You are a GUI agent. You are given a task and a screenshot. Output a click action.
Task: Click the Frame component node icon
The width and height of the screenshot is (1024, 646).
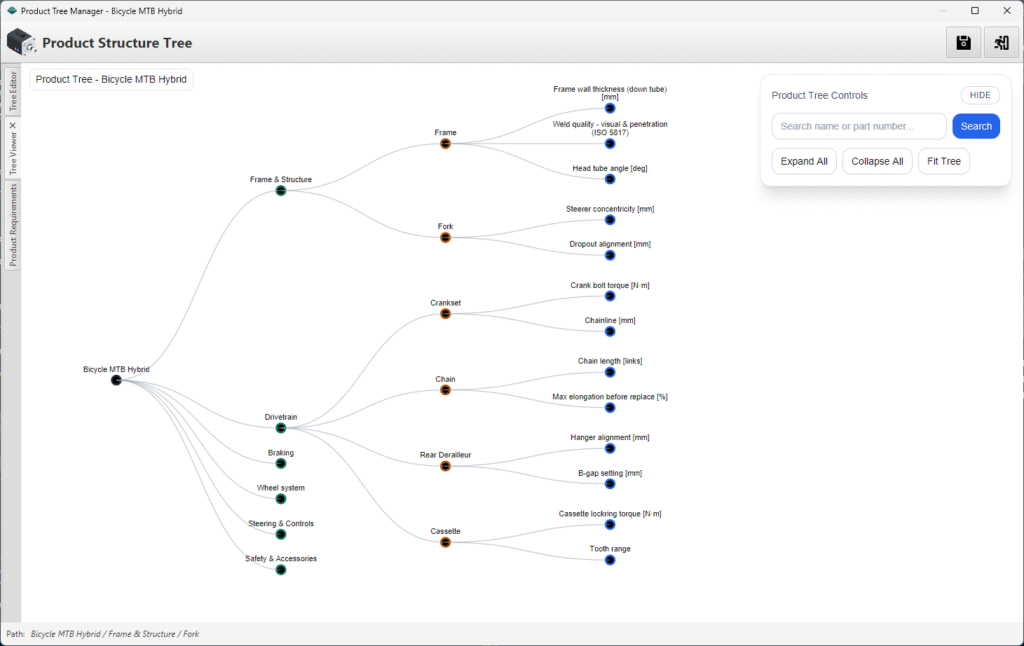pos(445,144)
